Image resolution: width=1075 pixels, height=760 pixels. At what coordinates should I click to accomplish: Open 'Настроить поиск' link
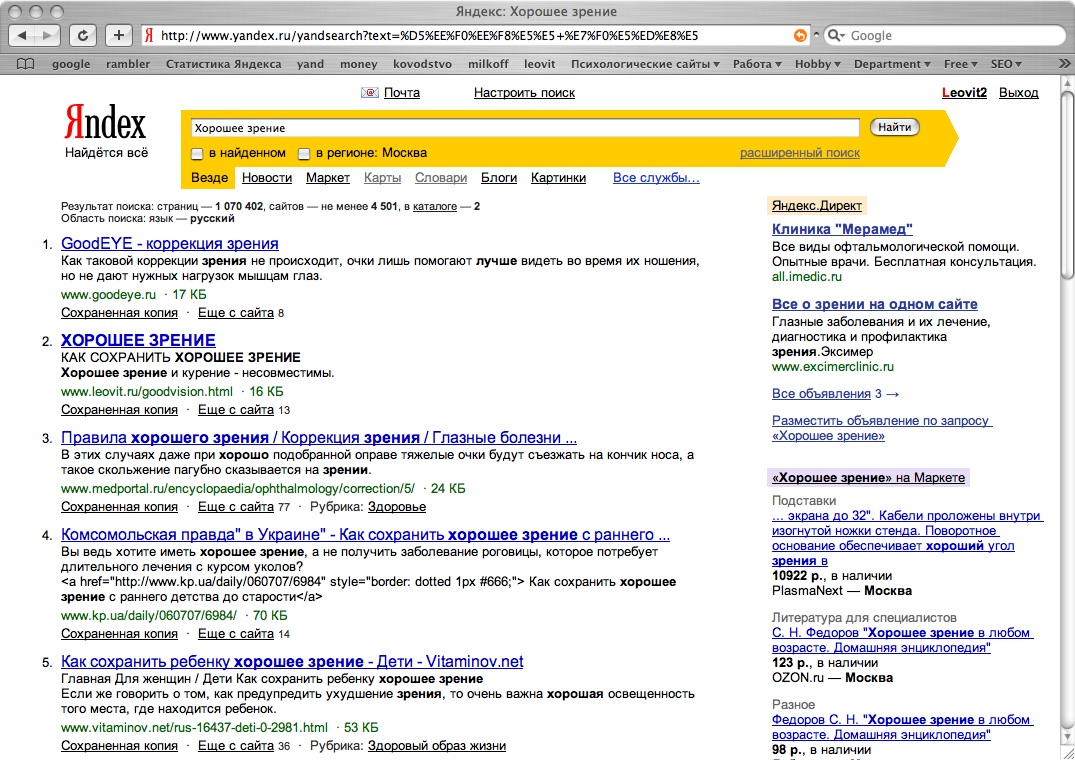[524, 93]
